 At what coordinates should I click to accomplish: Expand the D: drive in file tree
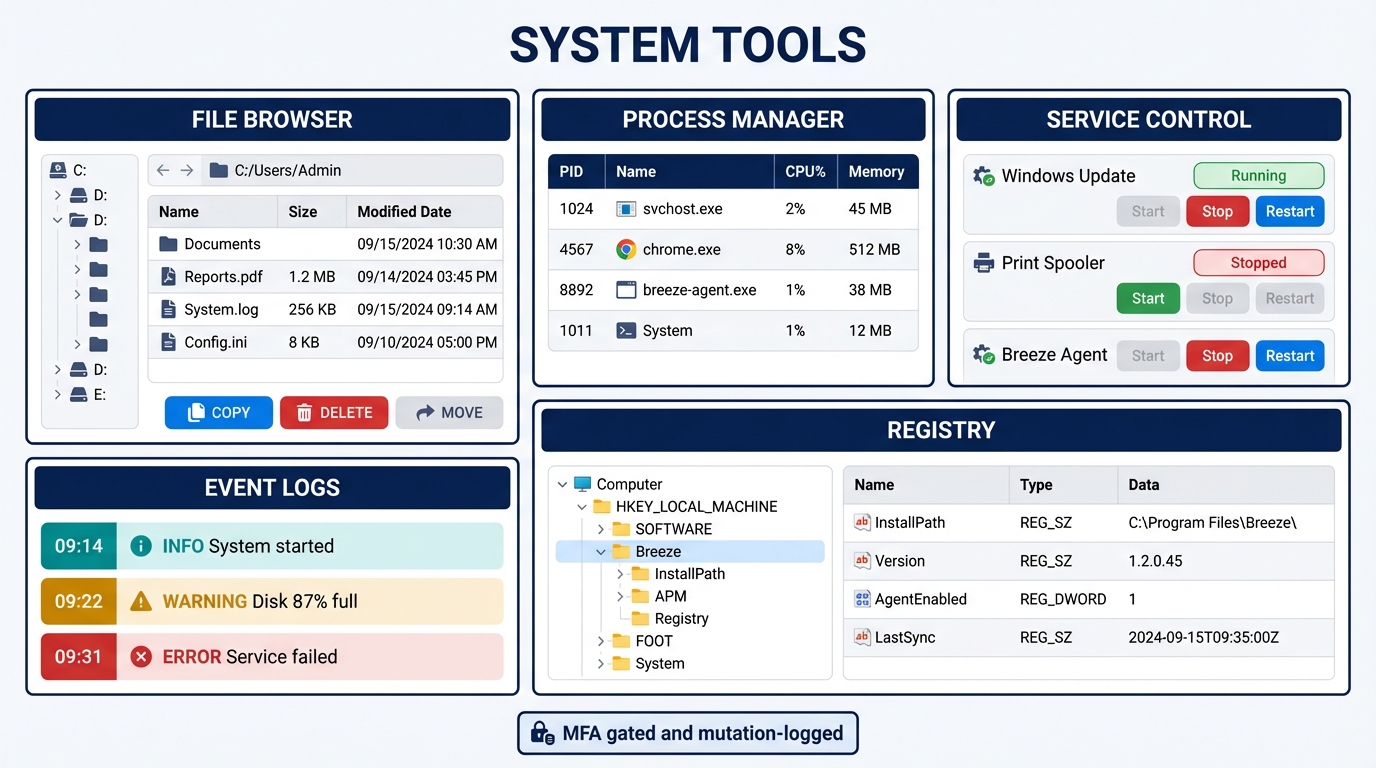57,195
